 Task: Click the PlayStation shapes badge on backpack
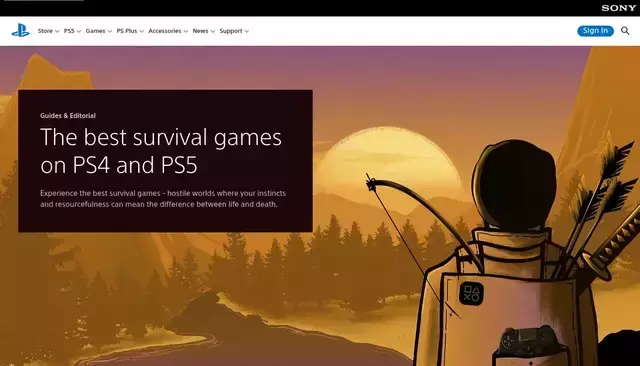pos(471,293)
